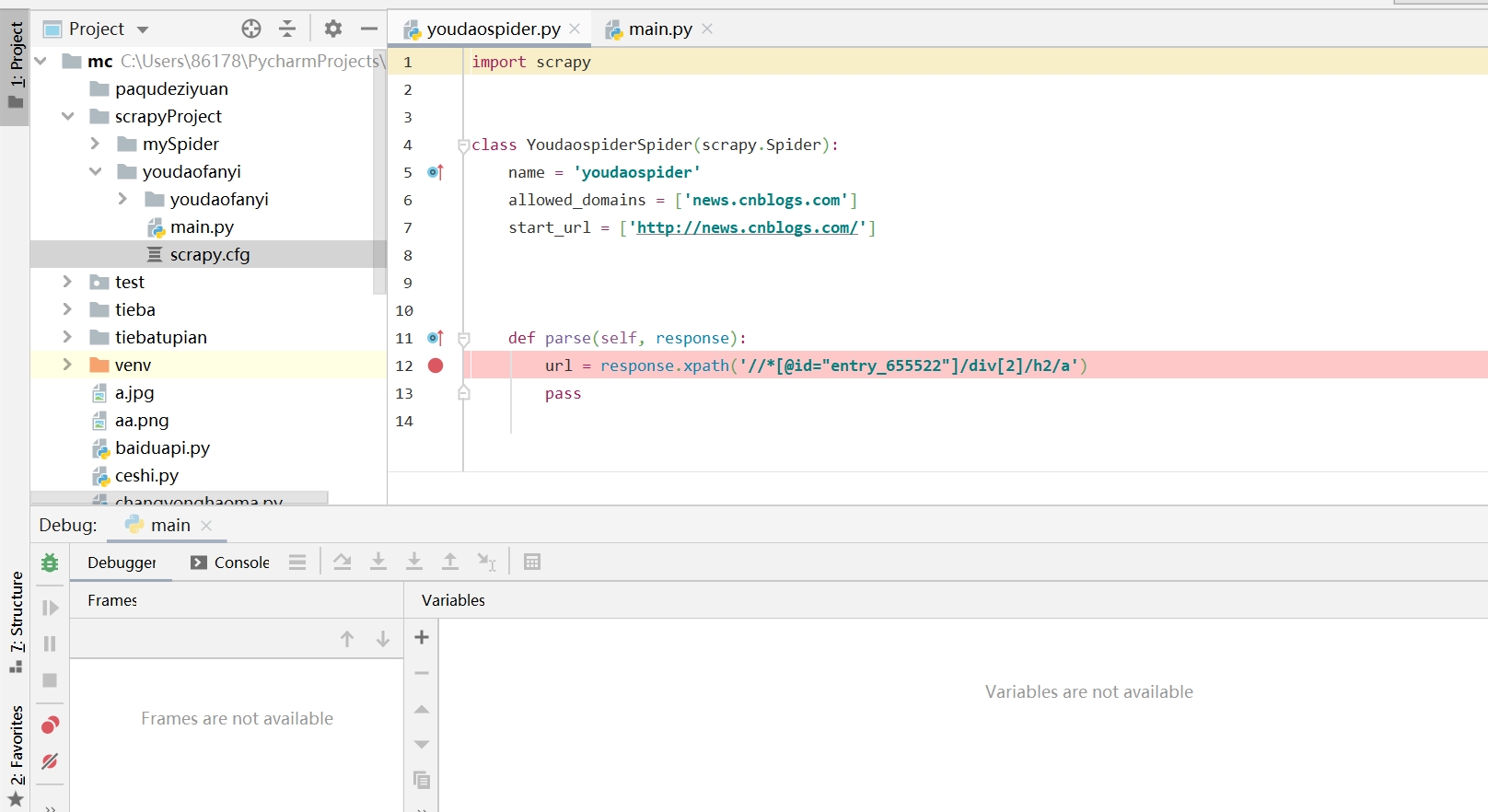
Task: Open the Project view dropdown
Action: pos(143,29)
